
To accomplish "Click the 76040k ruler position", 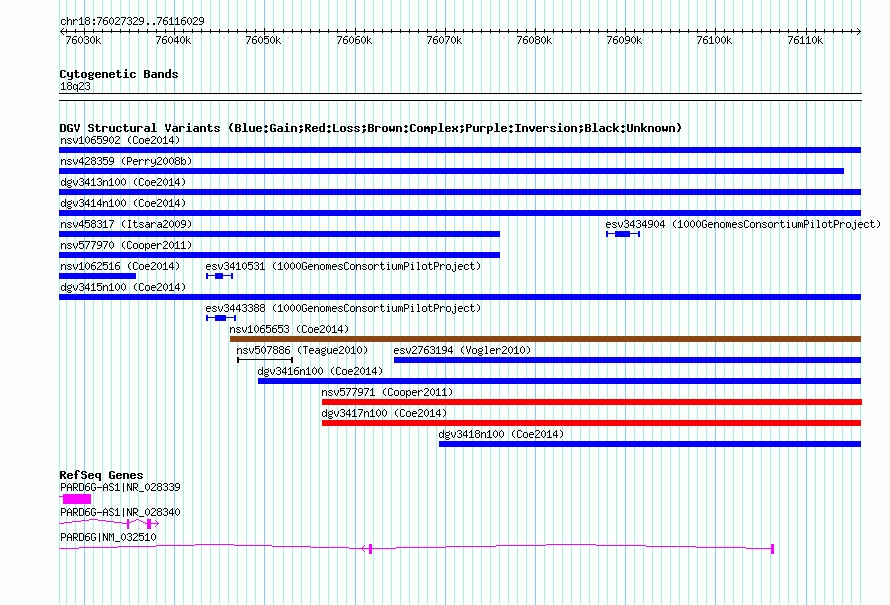I will 173,40.
